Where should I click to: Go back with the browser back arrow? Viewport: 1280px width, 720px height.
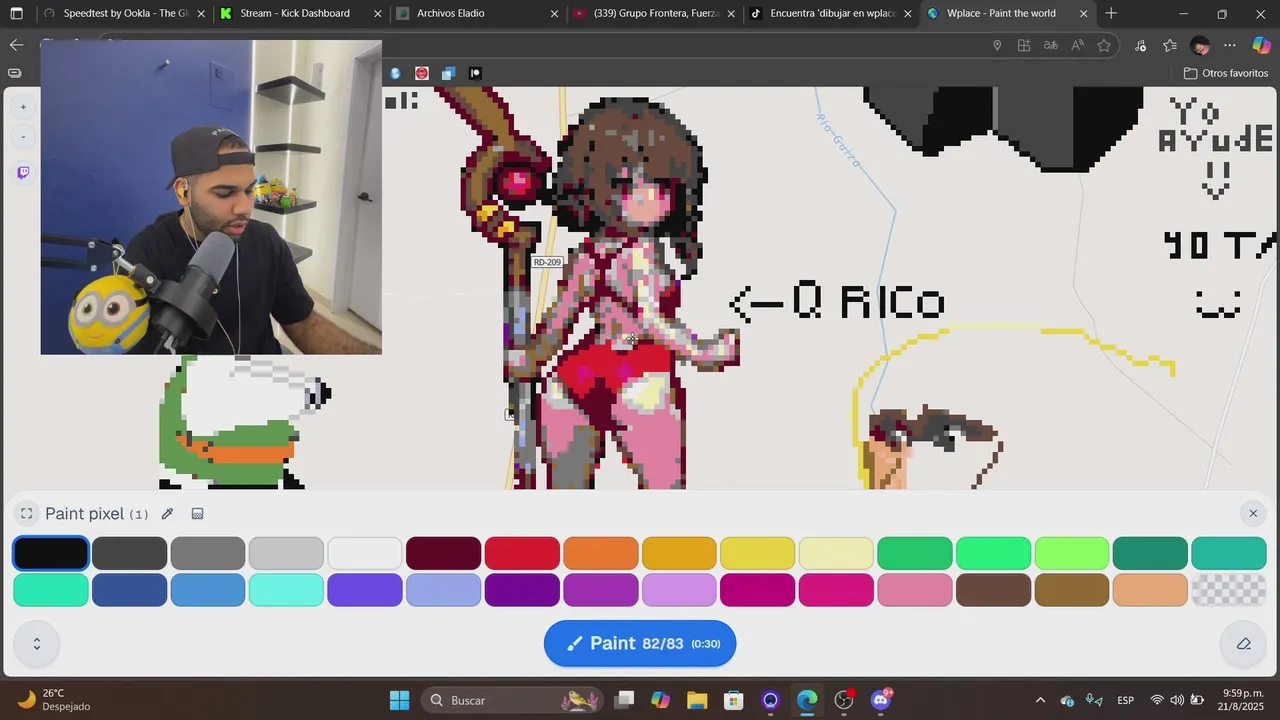16,45
